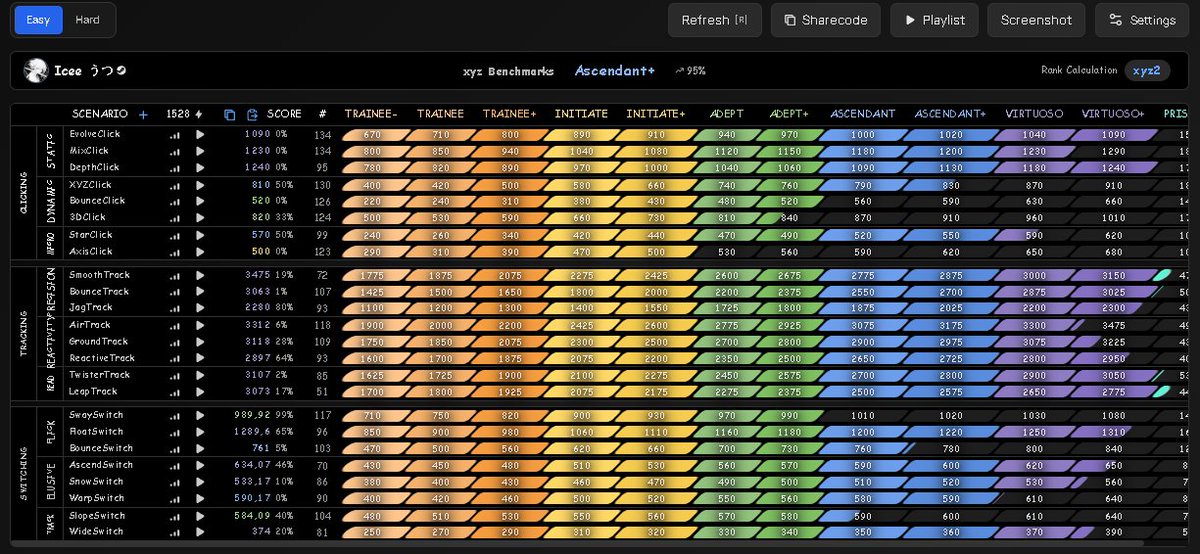Click the SCENARIO column header
Image resolution: width=1200 pixels, height=554 pixels.
[x=100, y=114]
